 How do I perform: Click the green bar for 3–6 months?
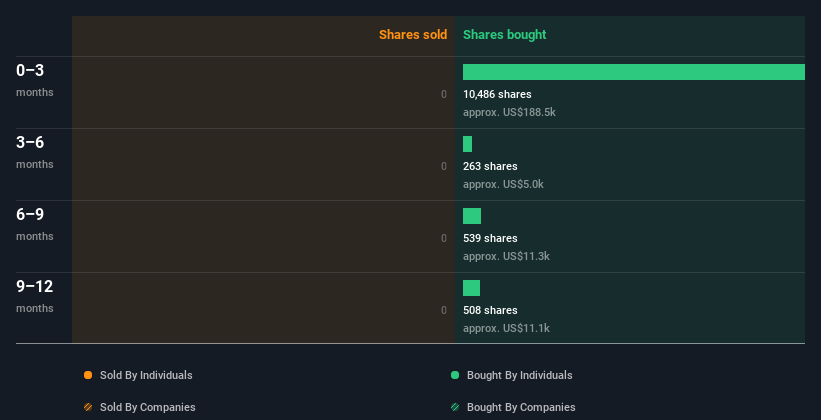click(x=468, y=144)
